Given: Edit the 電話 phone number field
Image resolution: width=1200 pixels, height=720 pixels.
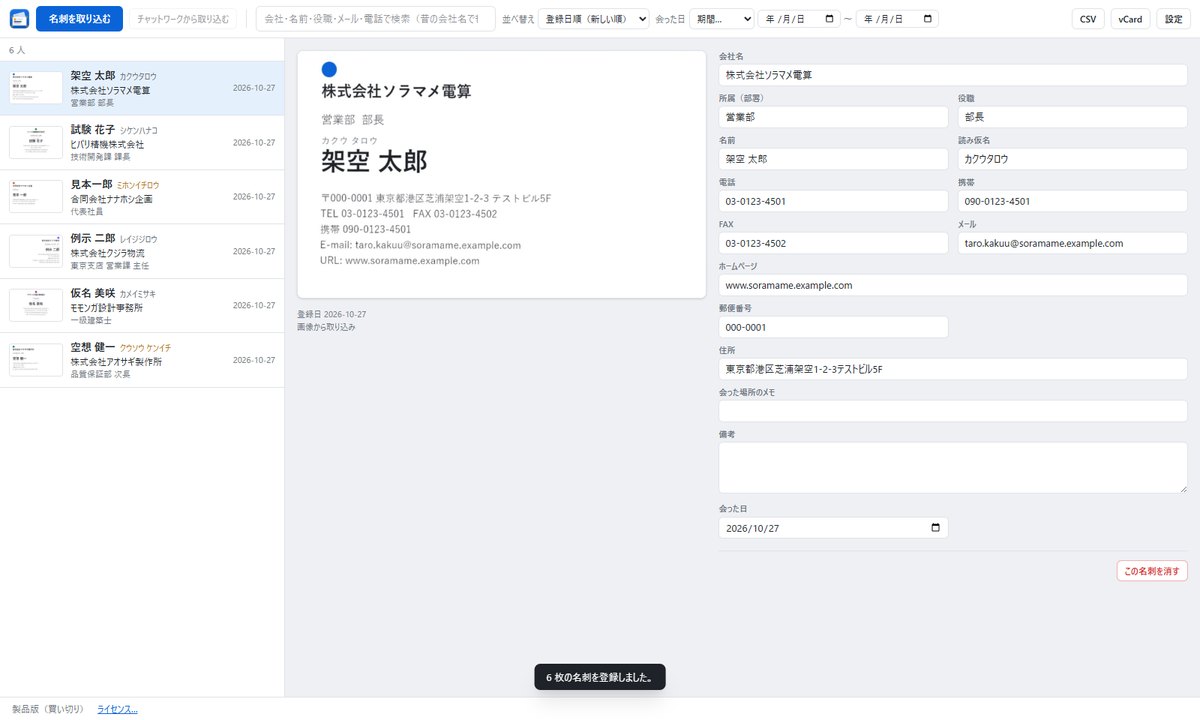Looking at the screenshot, I should pyautogui.click(x=833, y=201).
